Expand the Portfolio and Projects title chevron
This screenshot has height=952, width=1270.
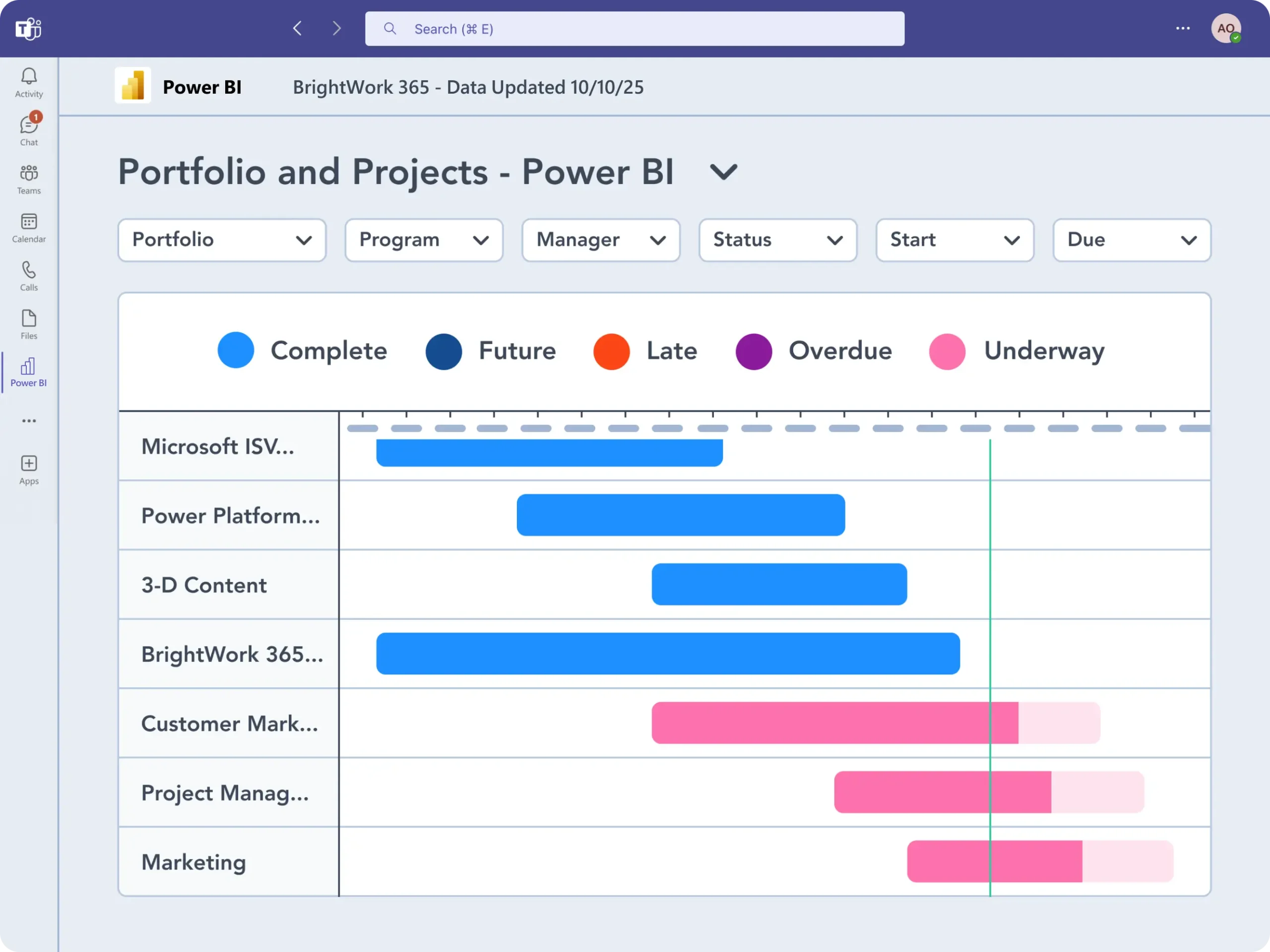click(723, 172)
